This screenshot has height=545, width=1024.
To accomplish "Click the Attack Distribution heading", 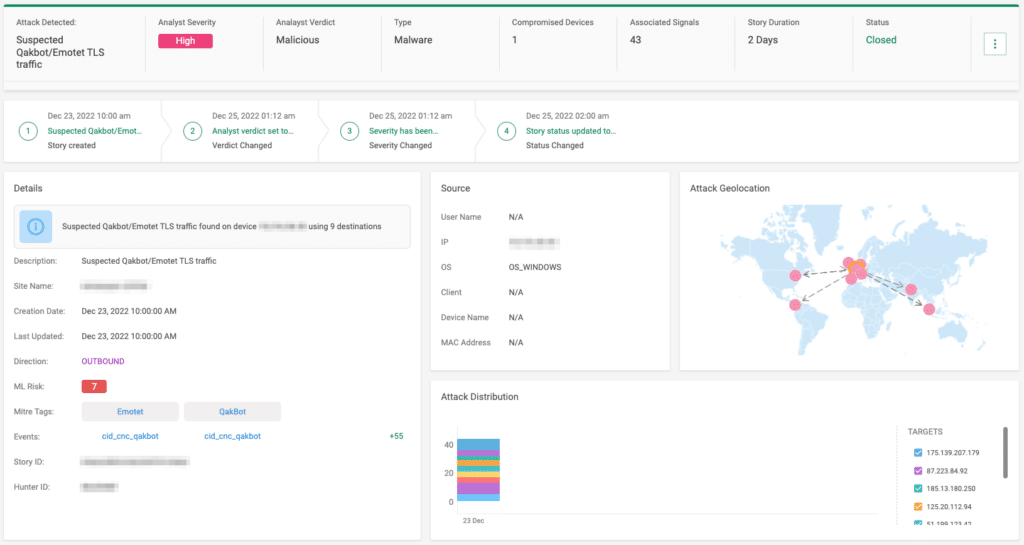I will coord(479,397).
